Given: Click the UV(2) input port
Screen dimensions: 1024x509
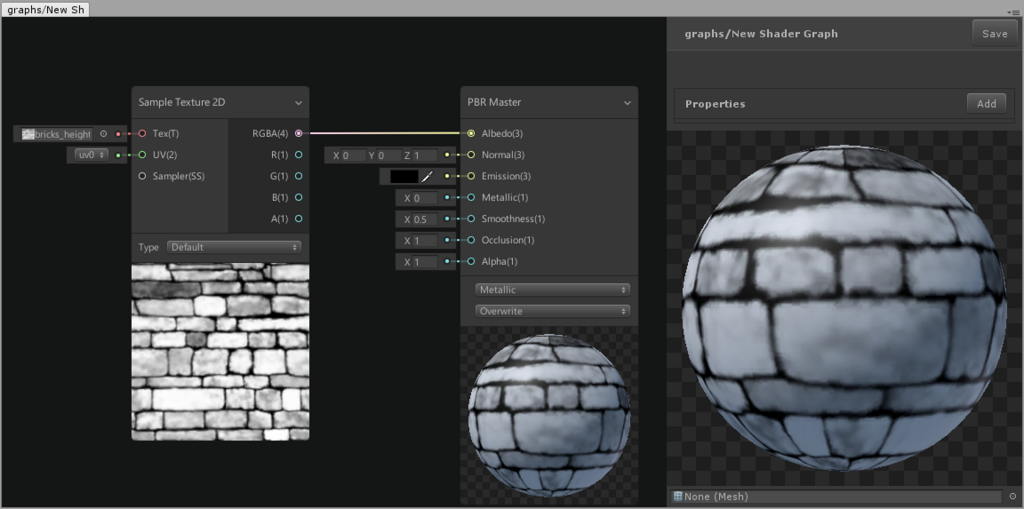Looking at the screenshot, I should click(142, 155).
